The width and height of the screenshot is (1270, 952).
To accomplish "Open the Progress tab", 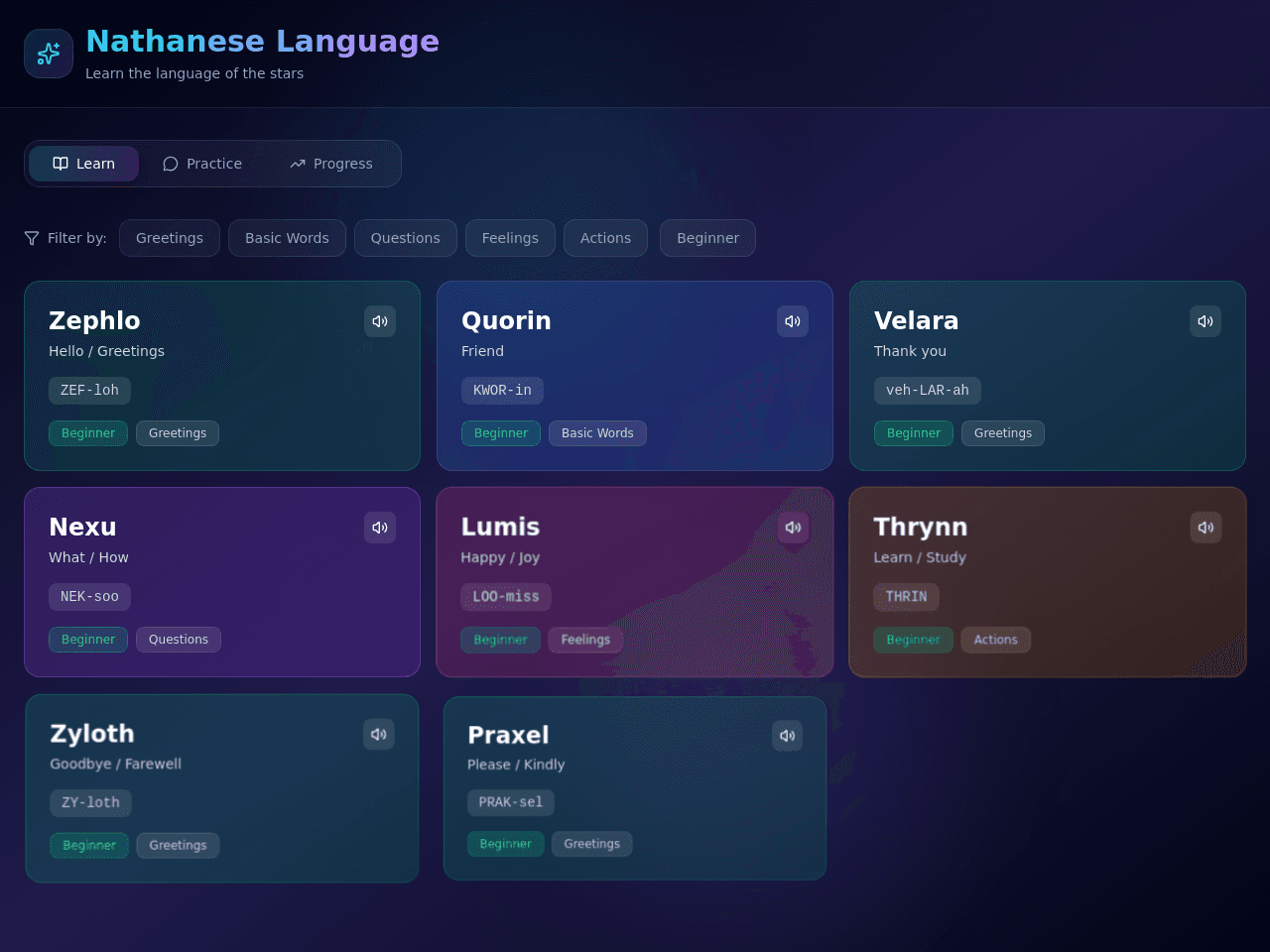I will coord(331,164).
